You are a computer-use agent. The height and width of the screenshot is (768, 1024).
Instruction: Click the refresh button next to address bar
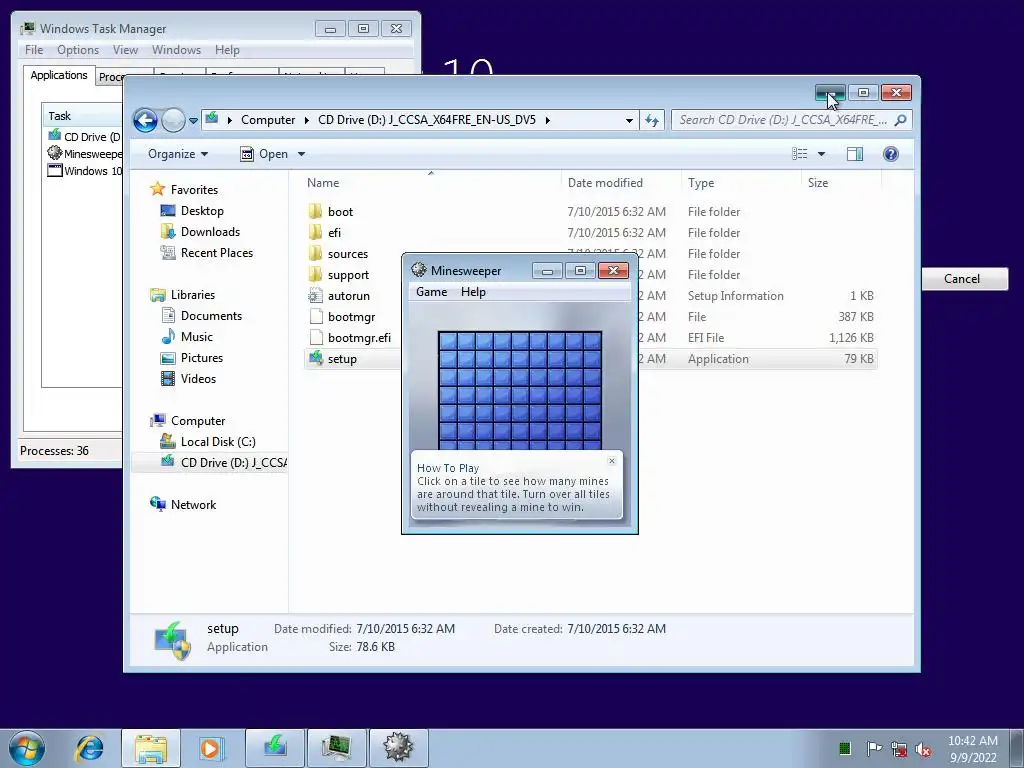click(652, 120)
